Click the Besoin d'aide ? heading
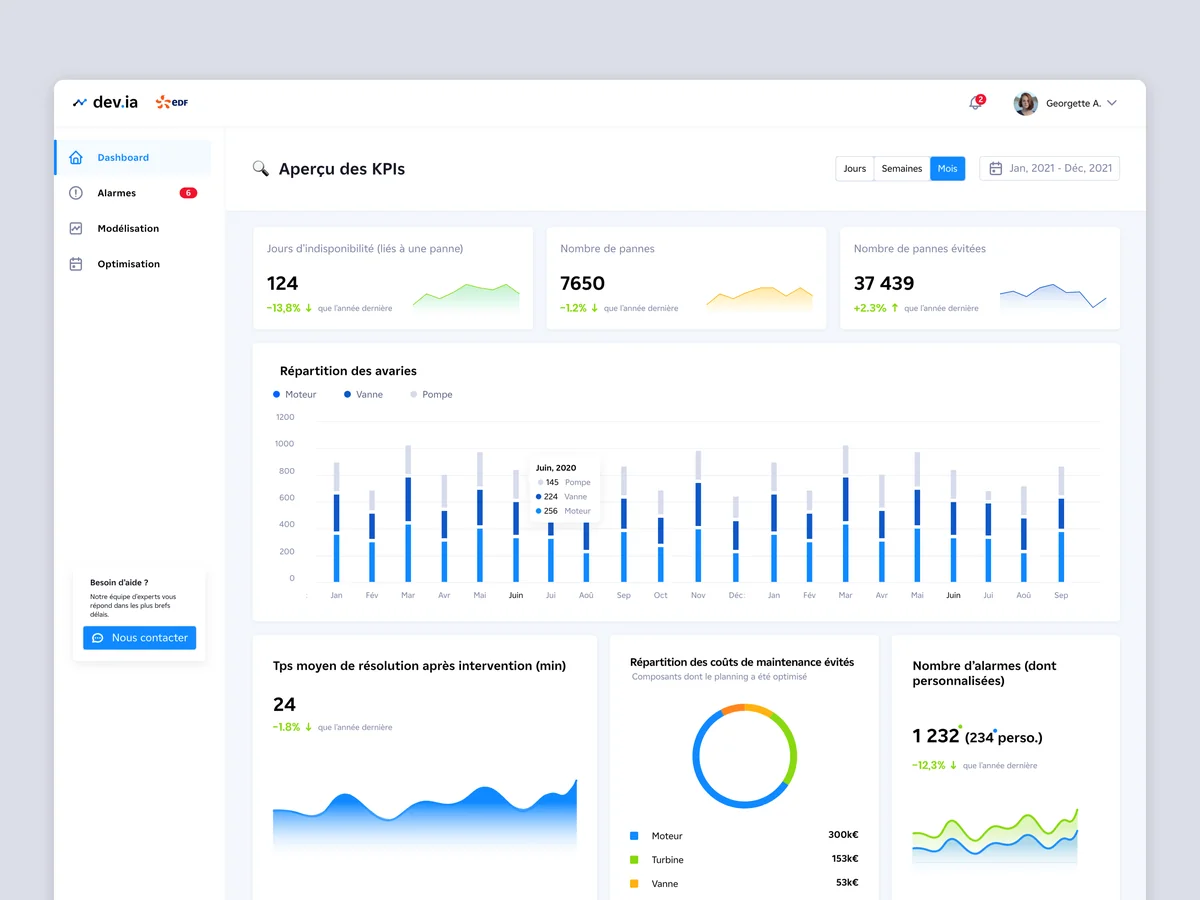Image resolution: width=1200 pixels, height=900 pixels. 119,582
